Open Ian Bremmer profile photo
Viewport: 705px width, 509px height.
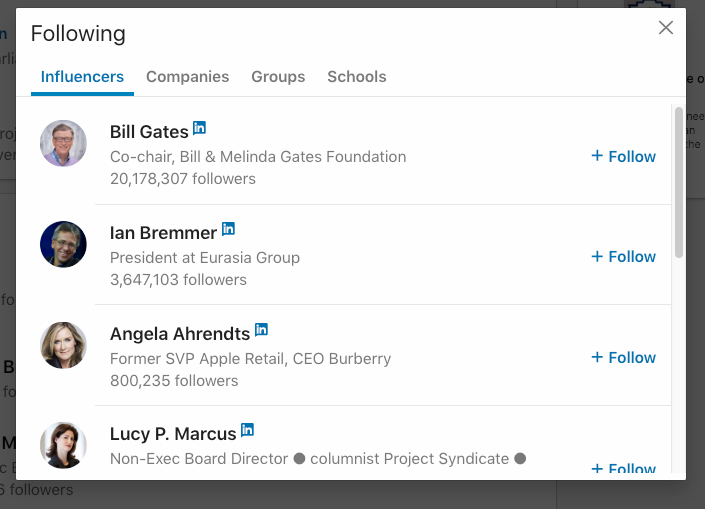[x=63, y=244]
